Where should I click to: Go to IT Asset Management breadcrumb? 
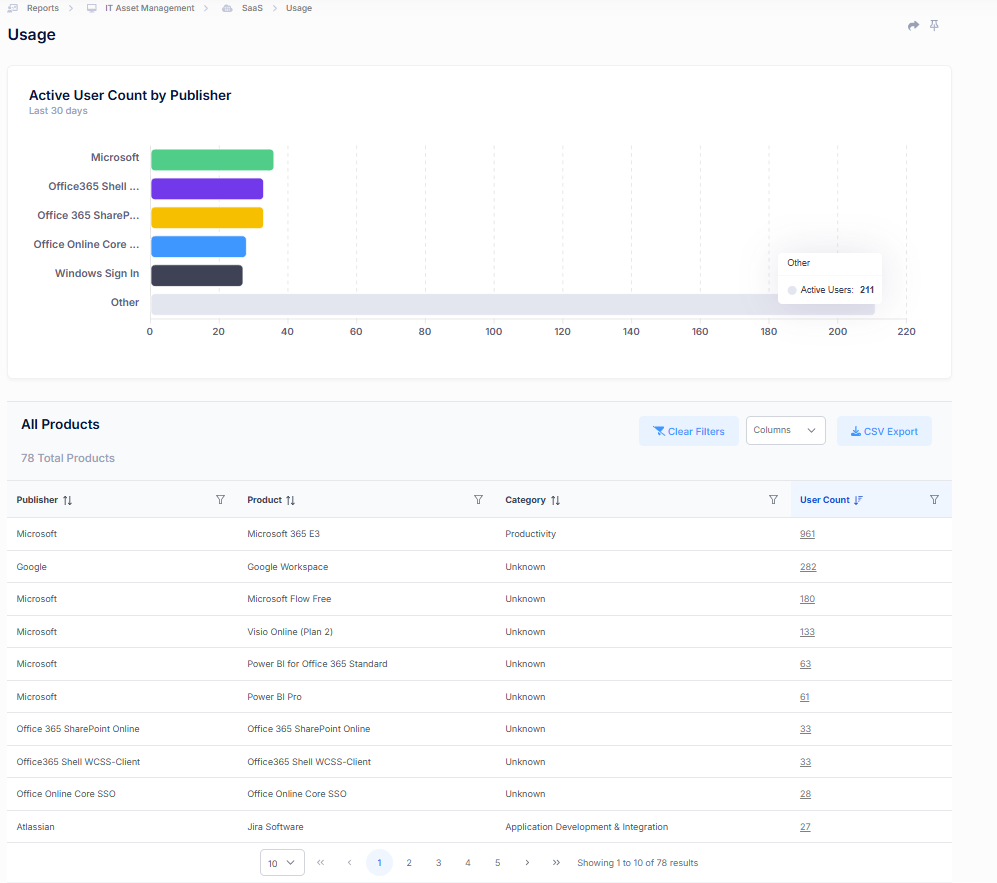(150, 8)
